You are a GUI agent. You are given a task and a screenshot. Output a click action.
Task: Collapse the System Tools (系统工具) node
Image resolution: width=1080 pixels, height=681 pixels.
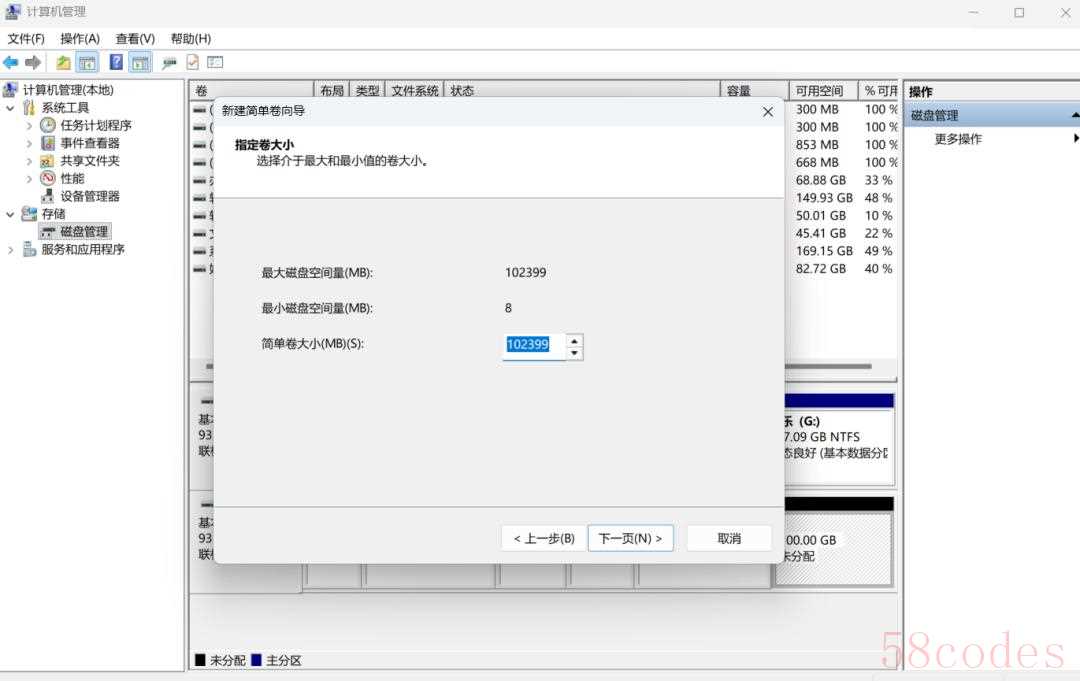coord(11,108)
